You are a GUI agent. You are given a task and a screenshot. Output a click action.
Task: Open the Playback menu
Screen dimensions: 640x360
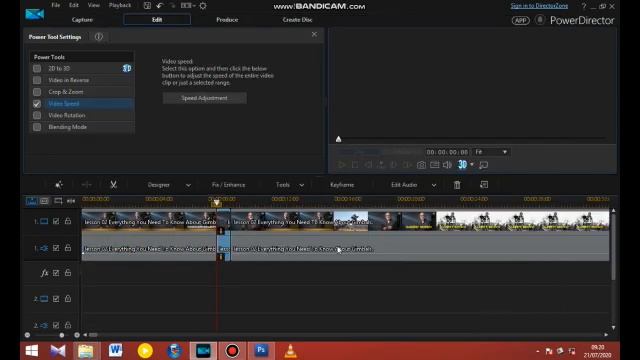[x=120, y=5]
